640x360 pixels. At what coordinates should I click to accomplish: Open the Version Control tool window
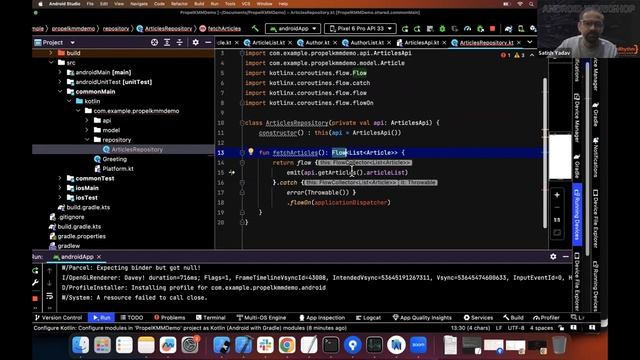58,318
